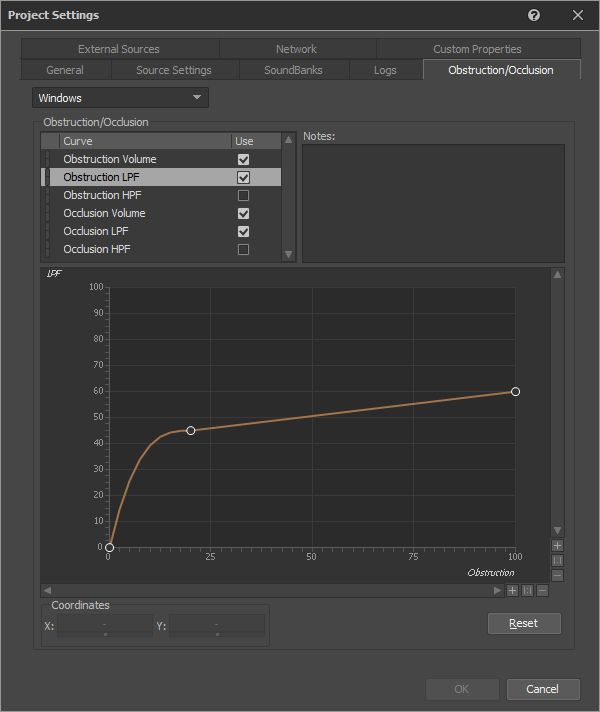The image size is (600, 712).
Task: Click curve list scroll down arrow
Action: pyautogui.click(x=288, y=254)
